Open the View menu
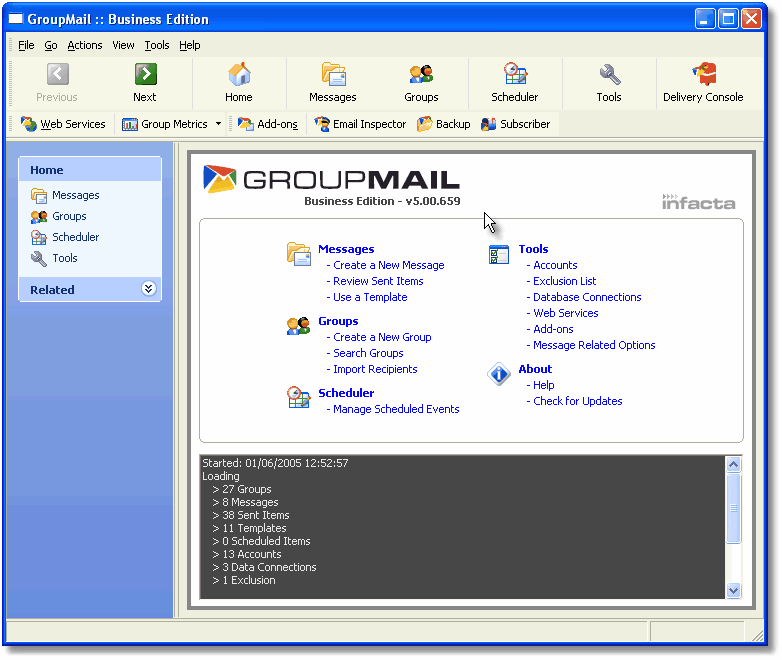Viewport: 782px width, 660px height. (123, 45)
